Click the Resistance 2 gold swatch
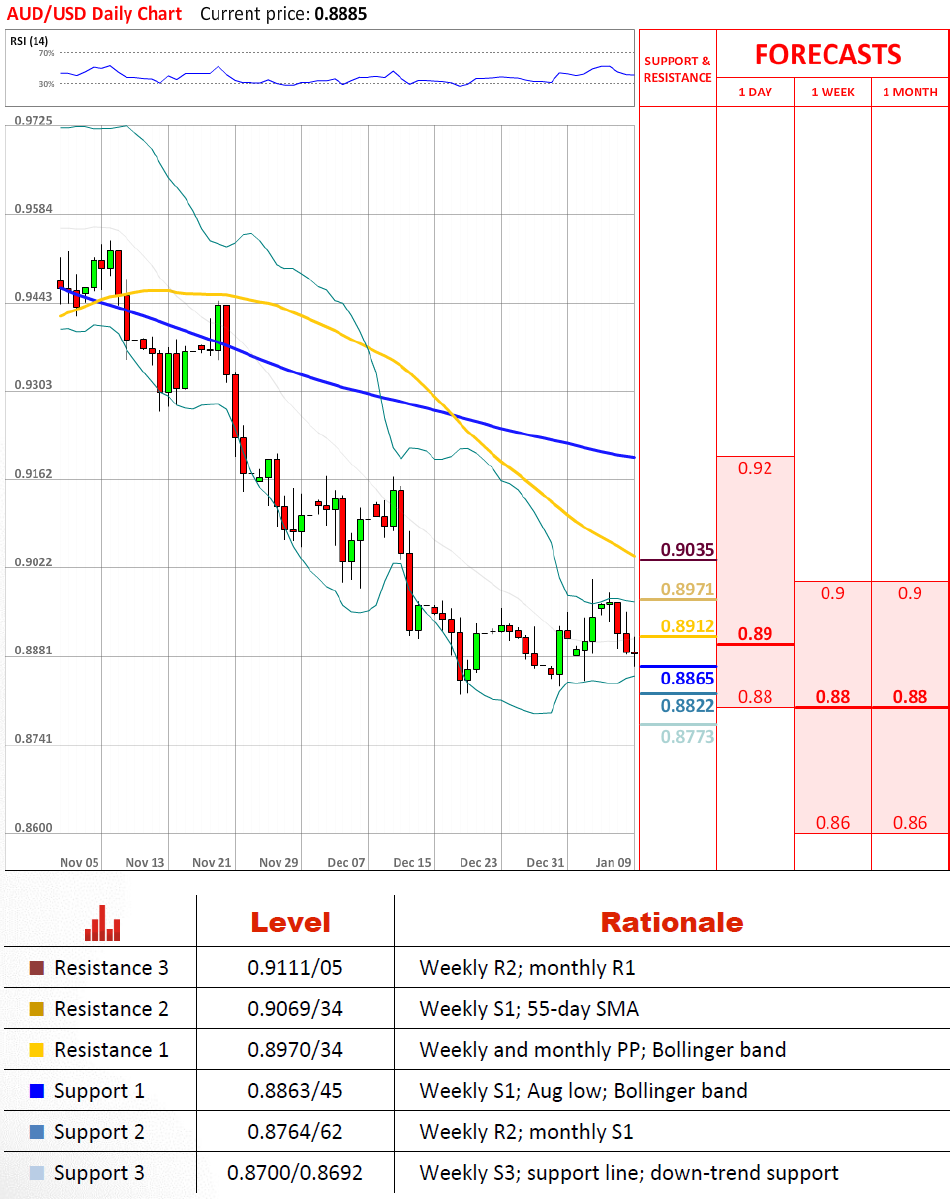Image resolution: width=952 pixels, height=1199 pixels. [37, 1009]
